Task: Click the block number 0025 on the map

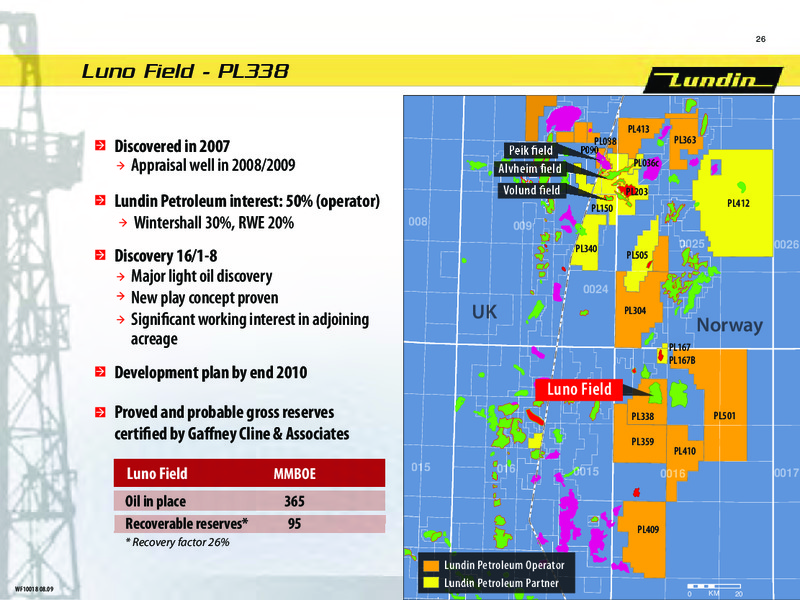Action: click(692, 244)
